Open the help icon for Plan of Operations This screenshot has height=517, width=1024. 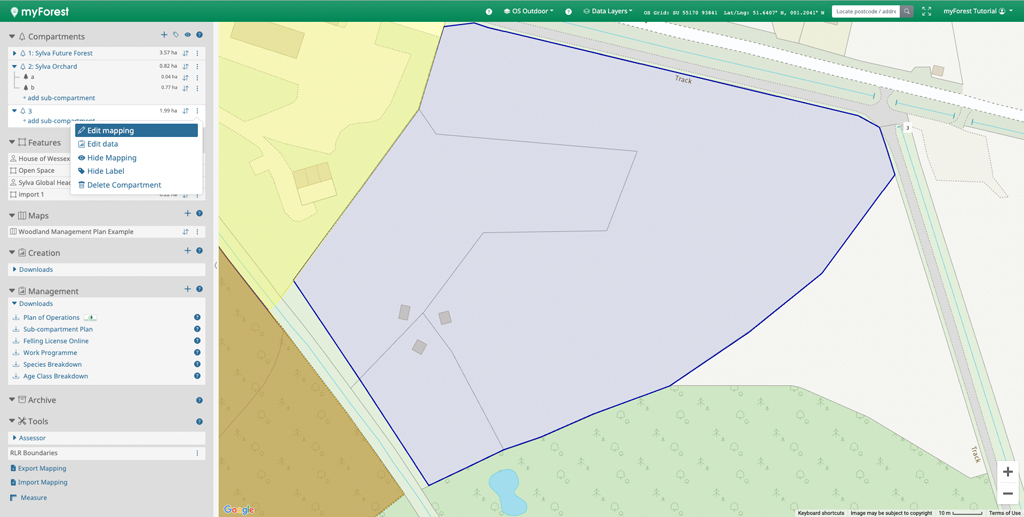[x=197, y=317]
